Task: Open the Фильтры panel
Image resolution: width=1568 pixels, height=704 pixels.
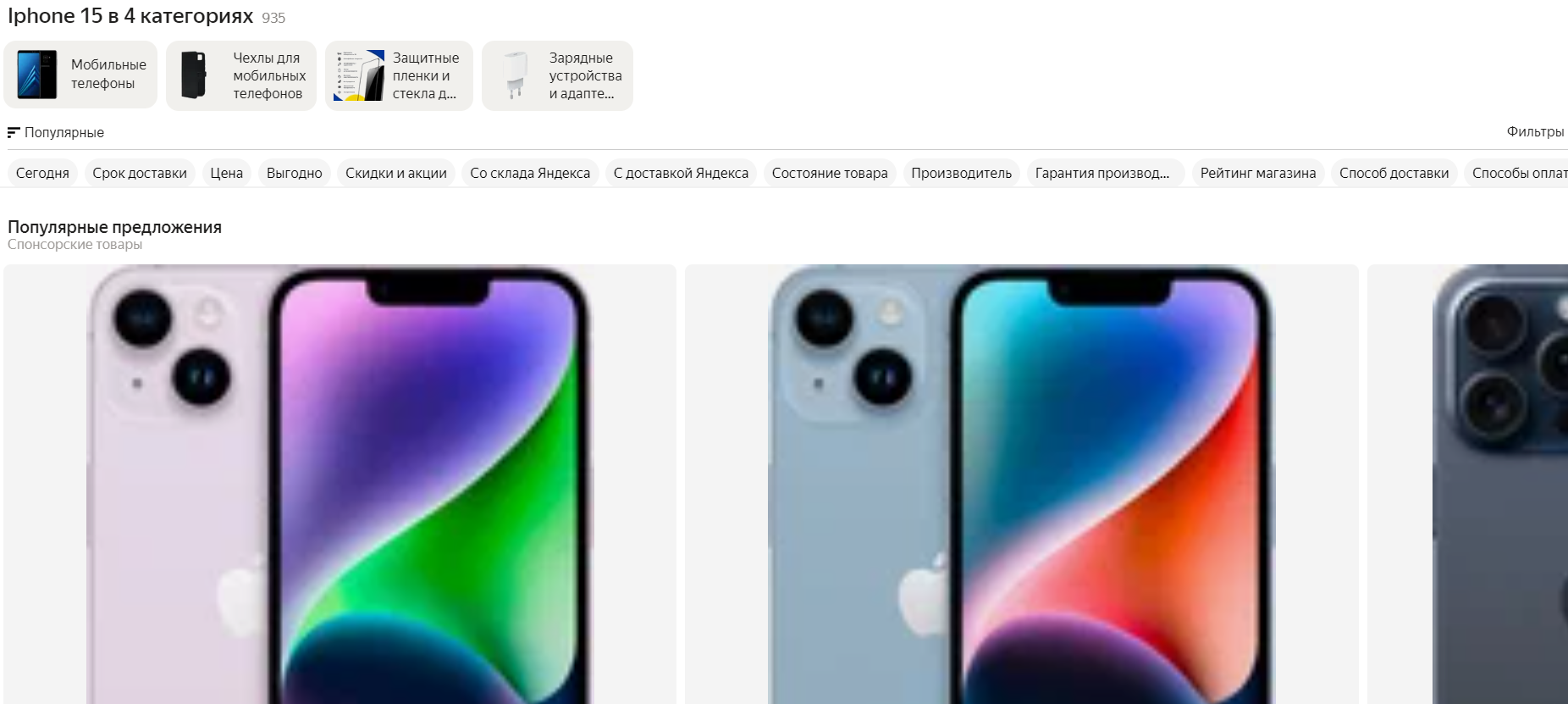Action: click(1535, 131)
